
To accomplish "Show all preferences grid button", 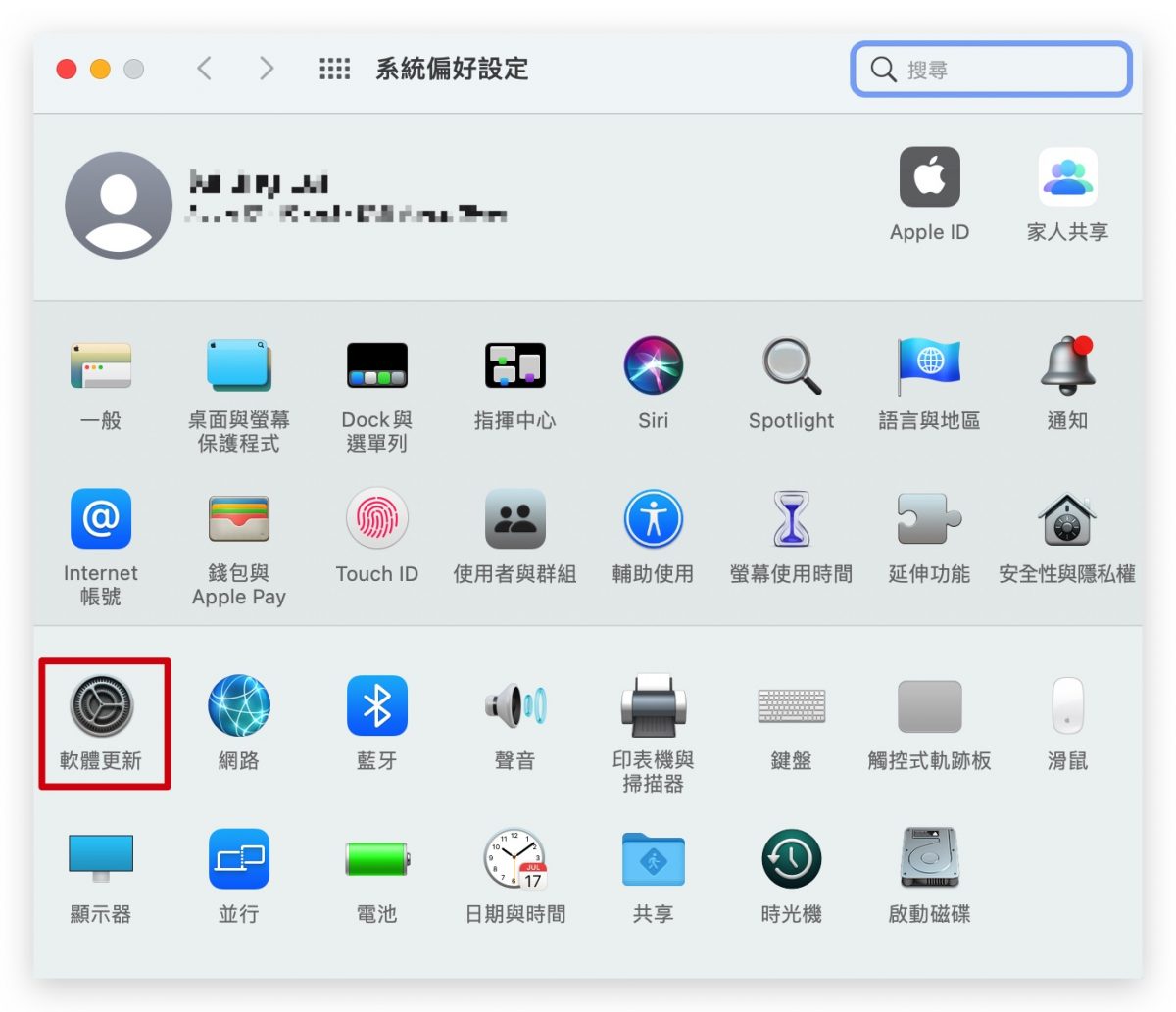I will tap(335, 69).
